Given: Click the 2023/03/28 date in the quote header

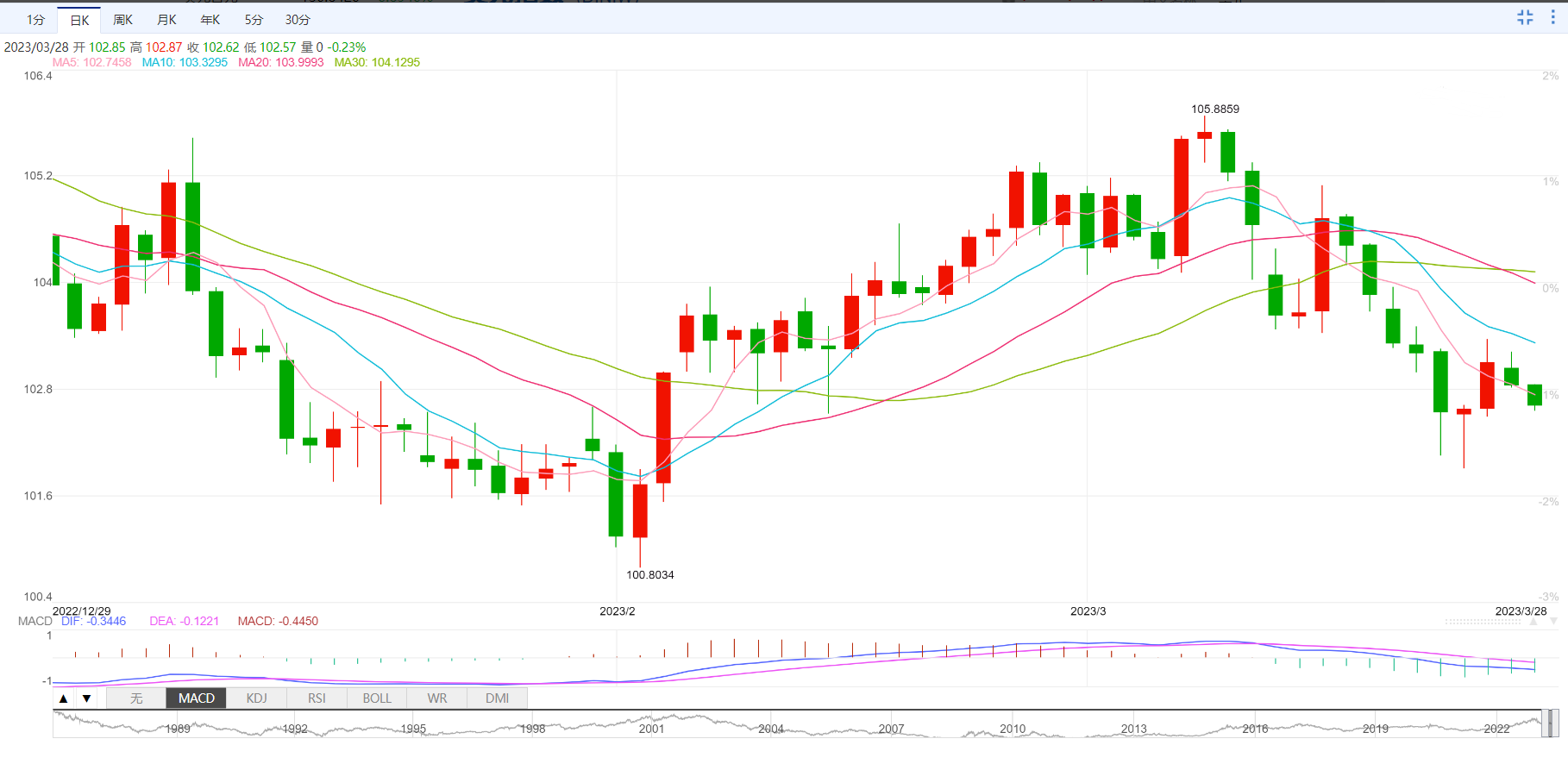Looking at the screenshot, I should [36, 47].
